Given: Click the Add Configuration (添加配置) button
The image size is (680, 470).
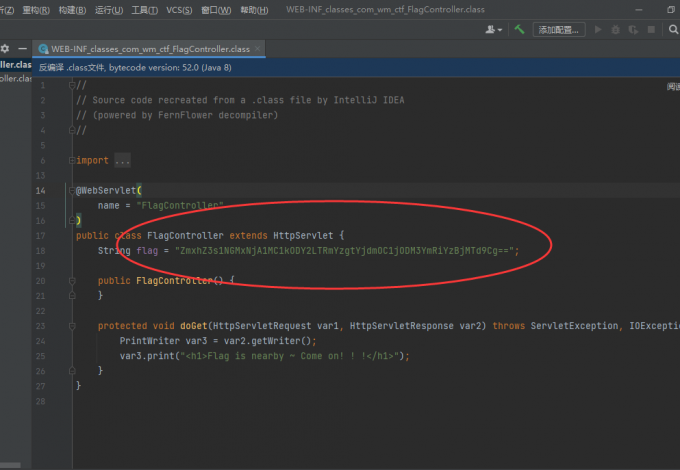Looking at the screenshot, I should 559,29.
